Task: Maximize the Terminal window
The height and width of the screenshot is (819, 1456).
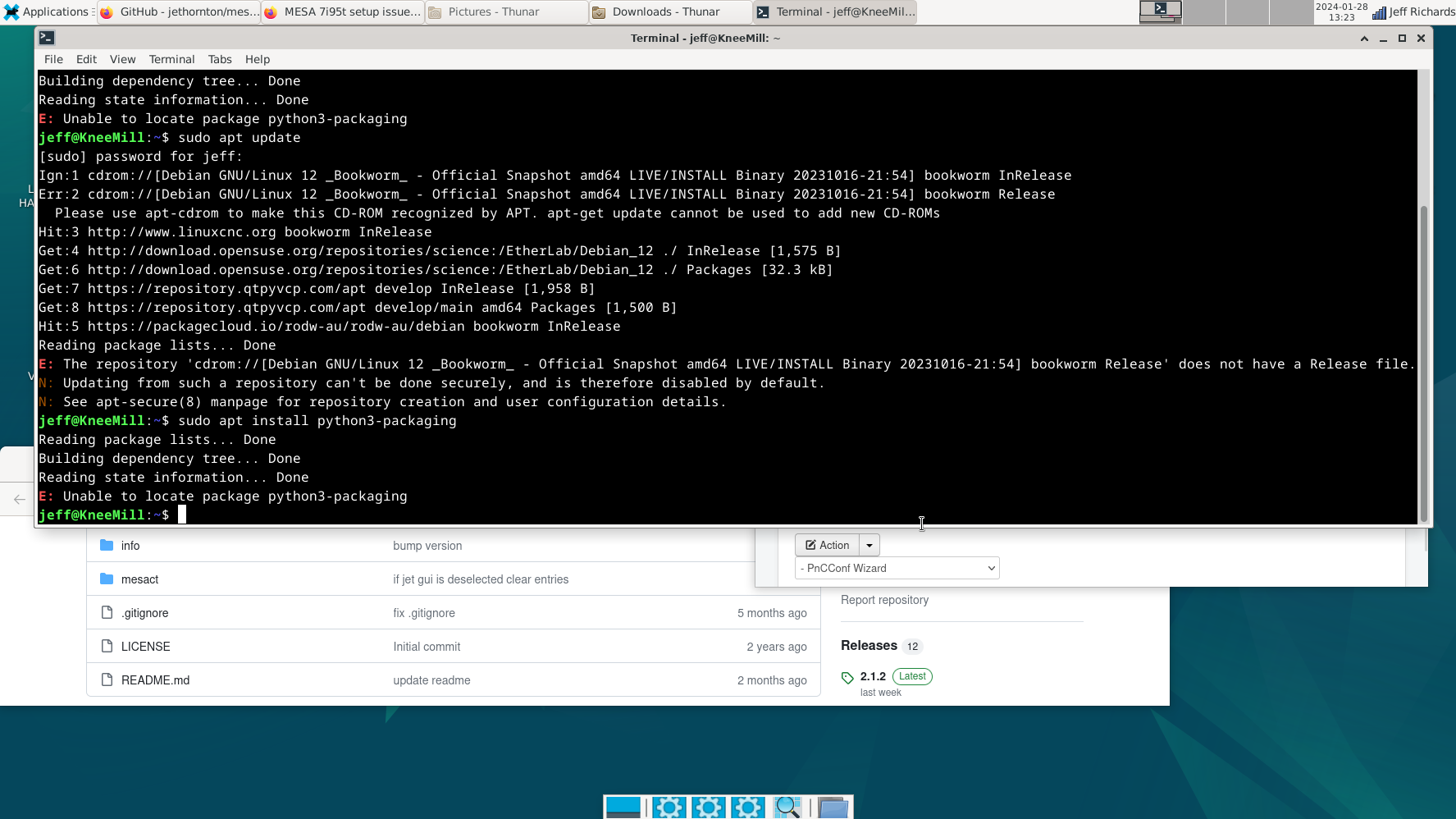Action: [x=1402, y=39]
